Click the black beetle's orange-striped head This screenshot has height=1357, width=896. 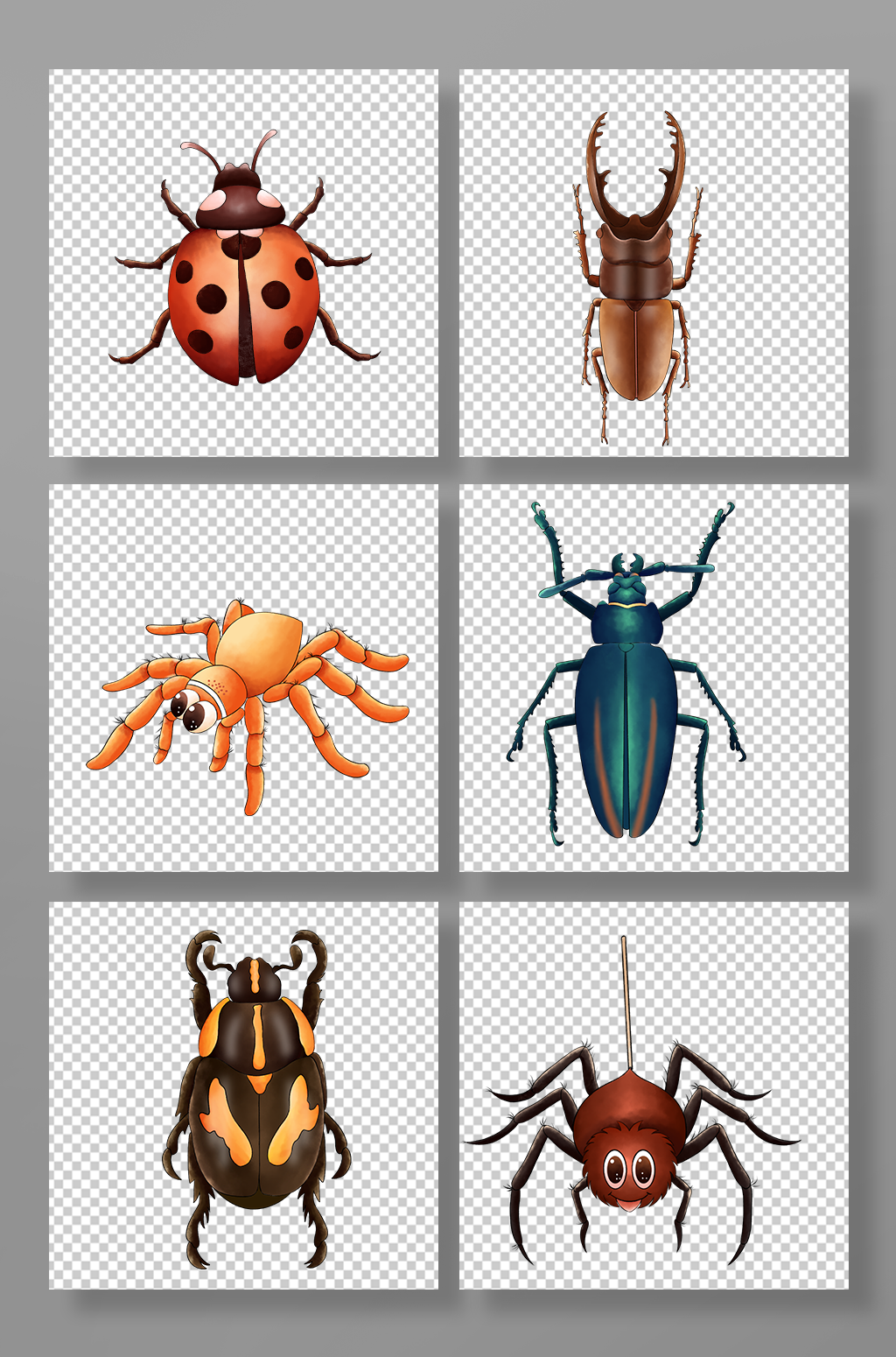(x=254, y=979)
